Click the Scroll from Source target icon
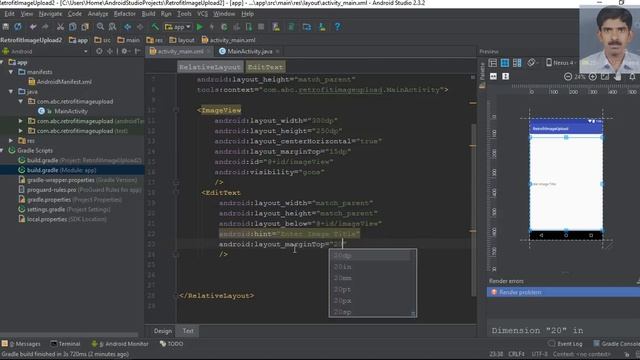The image size is (640, 360). click(99, 51)
